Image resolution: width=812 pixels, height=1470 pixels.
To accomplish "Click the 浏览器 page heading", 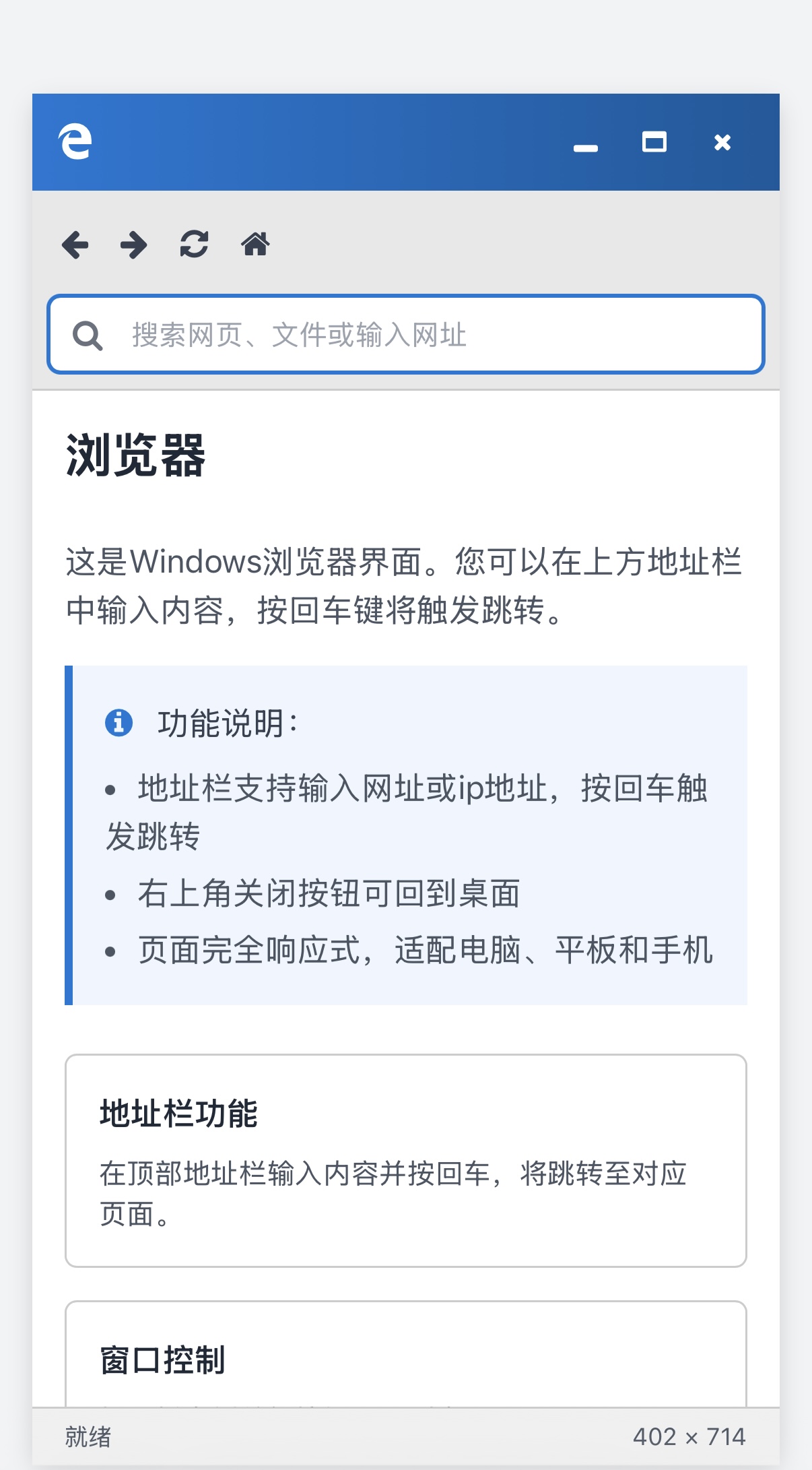I will pyautogui.click(x=135, y=455).
